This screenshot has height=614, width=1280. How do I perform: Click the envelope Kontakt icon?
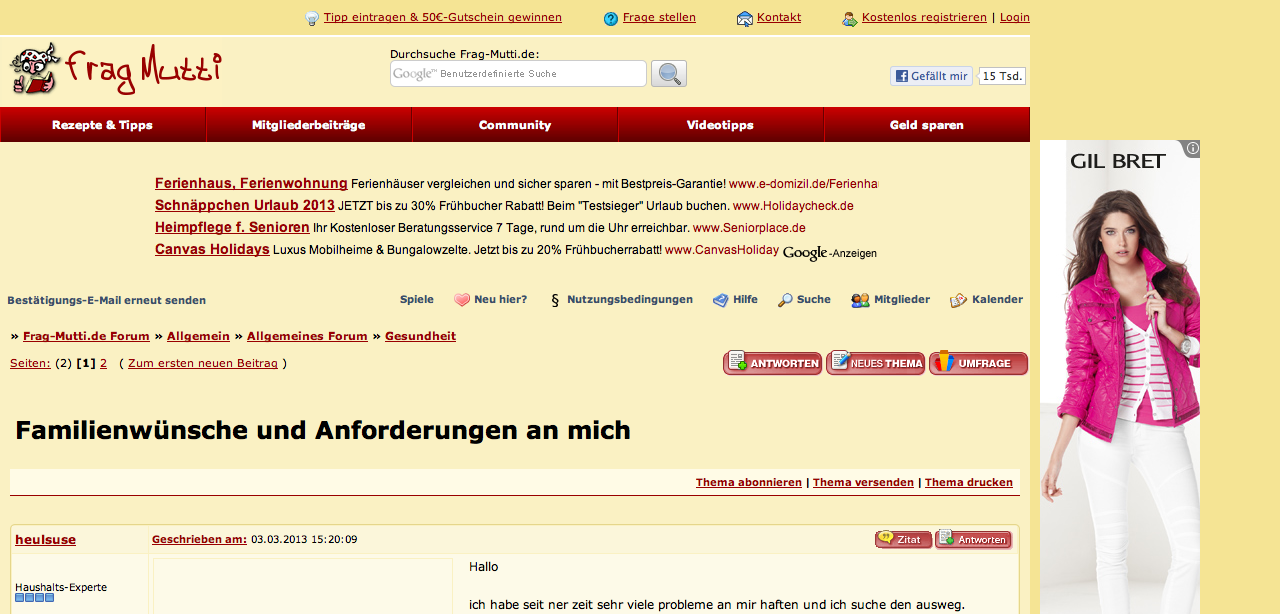pos(745,18)
